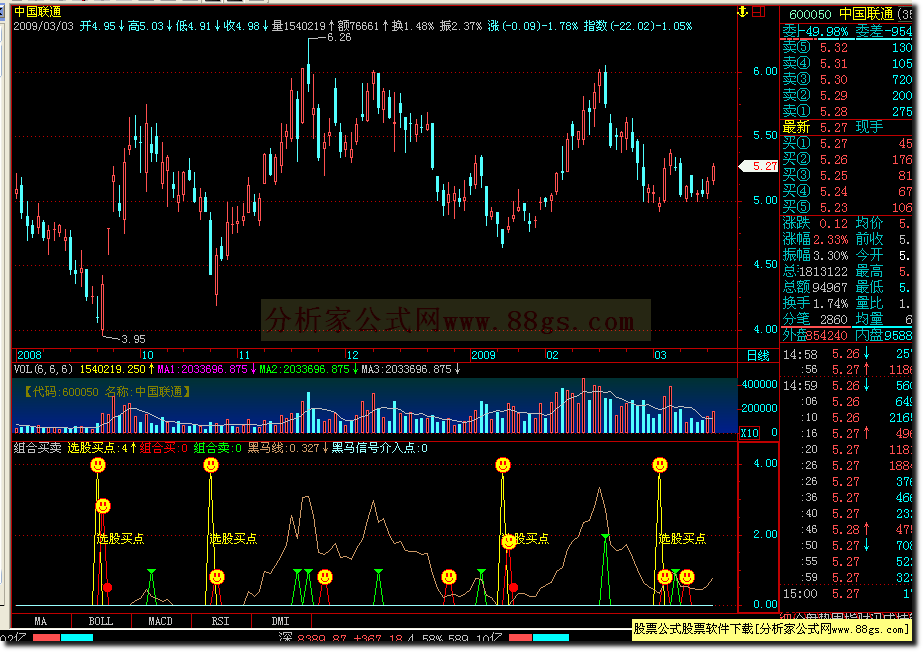Screen dimensions: 924x652
Task: Click the yellow anchor icon above the price axis
Action: click(742, 11)
